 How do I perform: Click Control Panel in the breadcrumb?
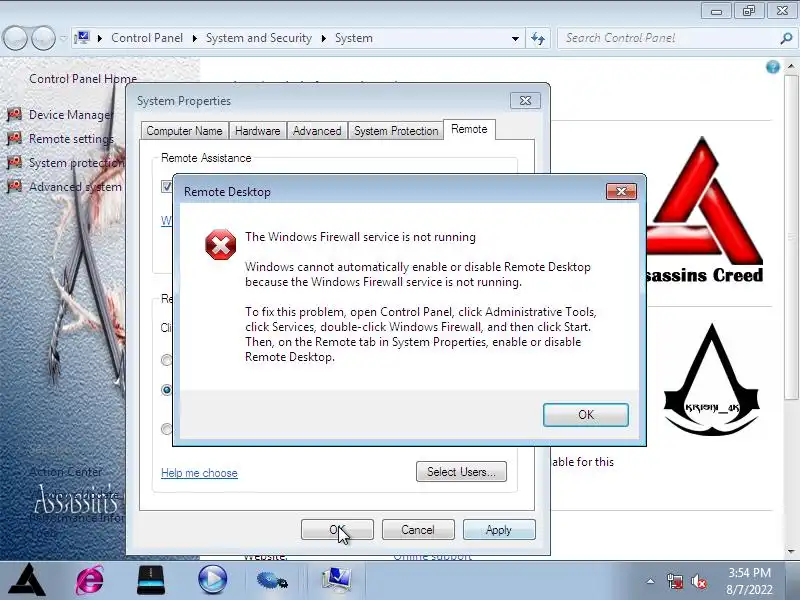pos(147,38)
